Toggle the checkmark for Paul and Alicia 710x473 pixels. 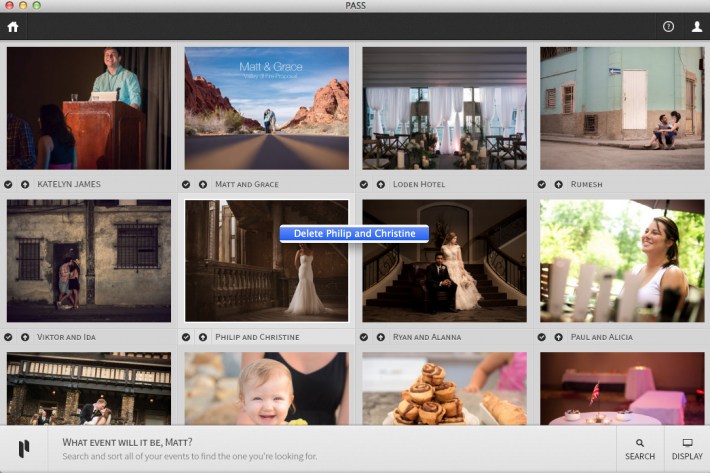coord(542,337)
